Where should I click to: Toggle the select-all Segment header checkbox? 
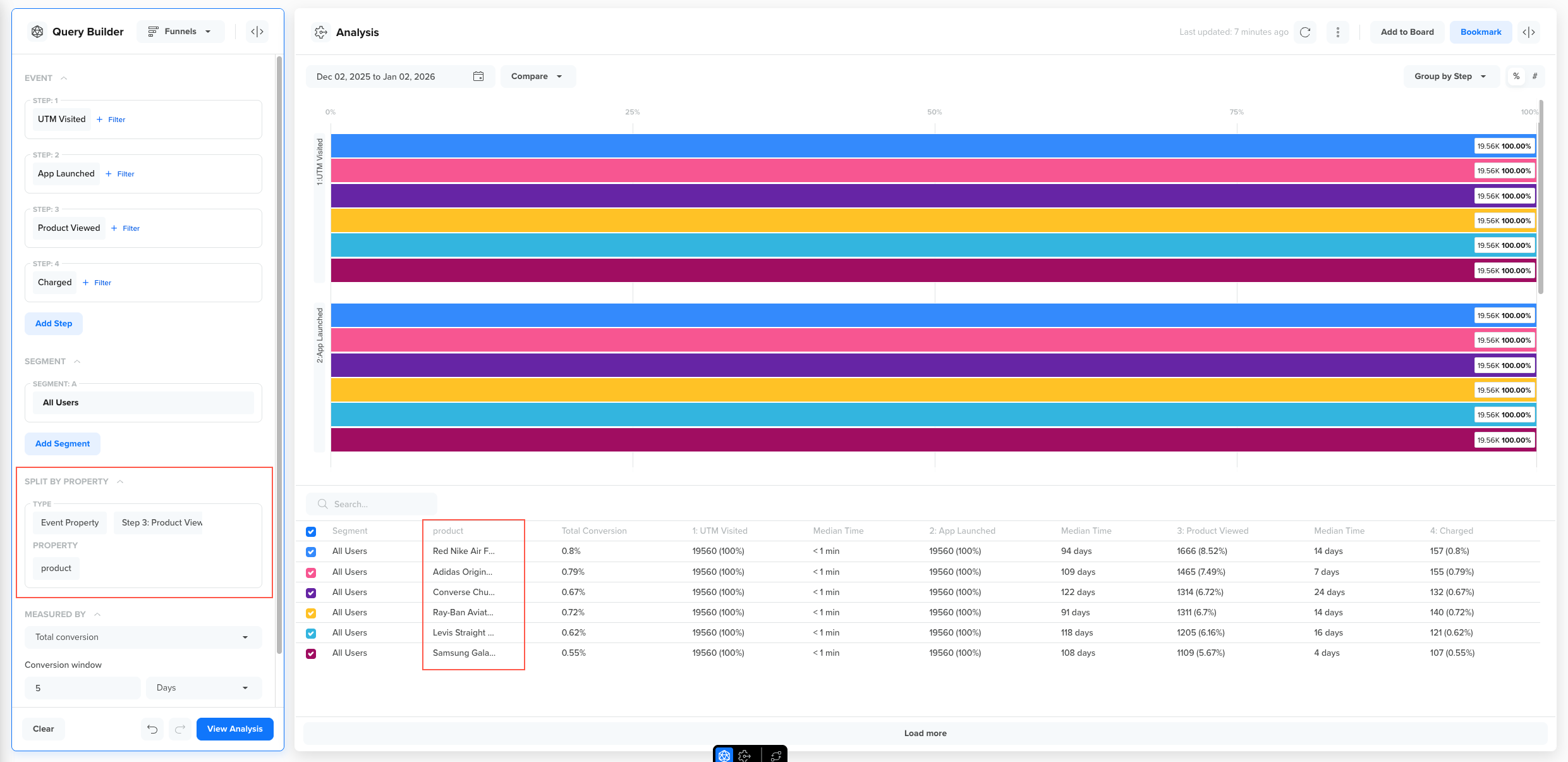pyautogui.click(x=311, y=532)
